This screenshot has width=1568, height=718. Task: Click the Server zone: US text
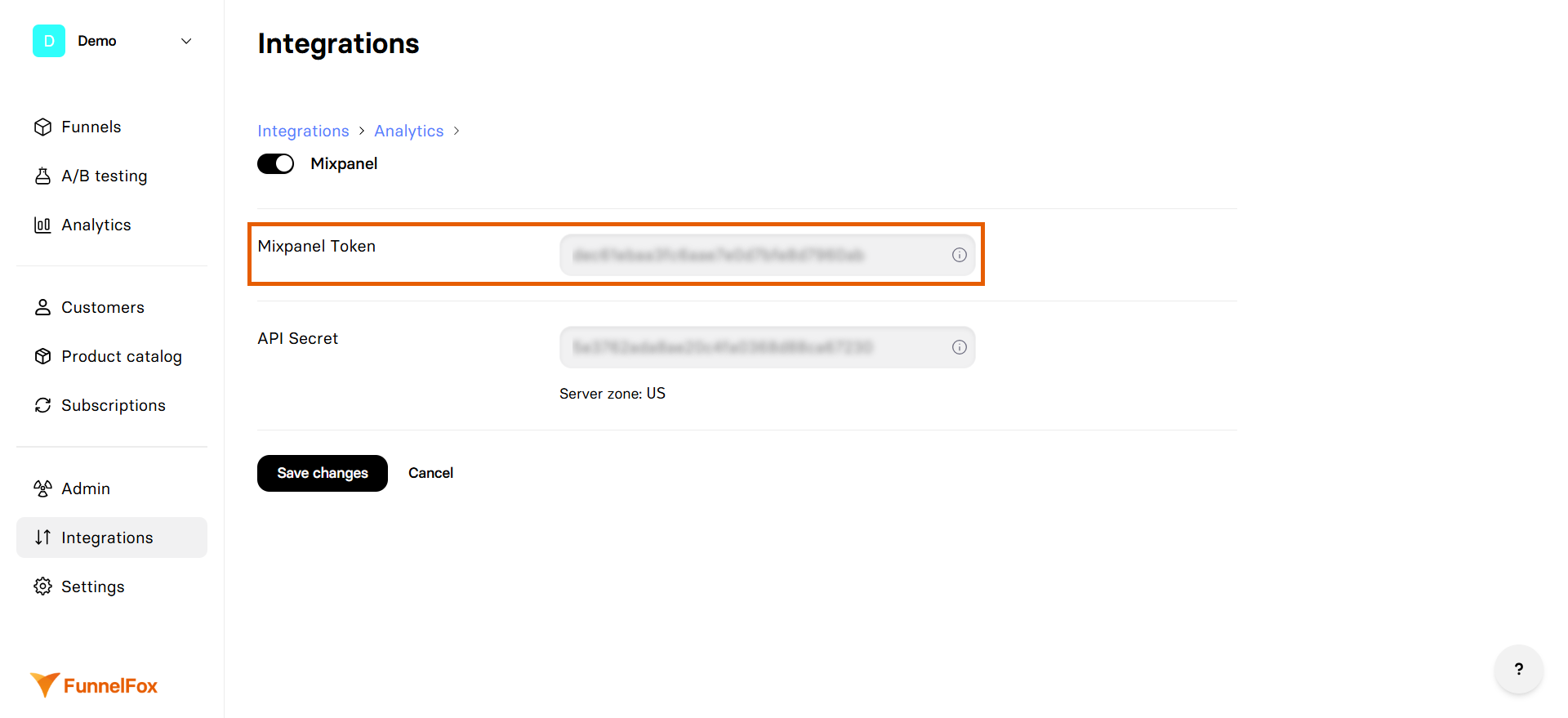tap(612, 394)
